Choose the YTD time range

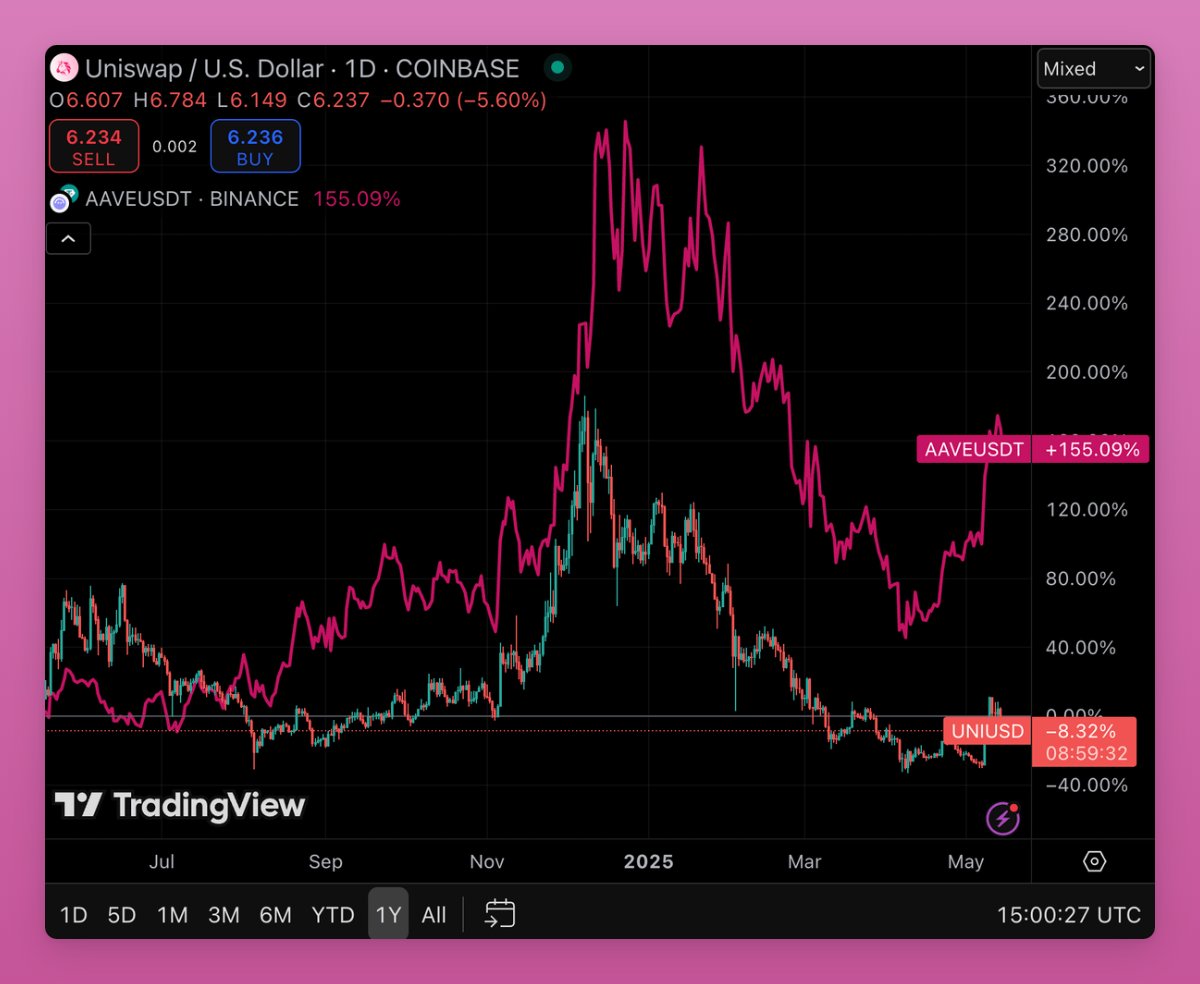tap(332, 914)
